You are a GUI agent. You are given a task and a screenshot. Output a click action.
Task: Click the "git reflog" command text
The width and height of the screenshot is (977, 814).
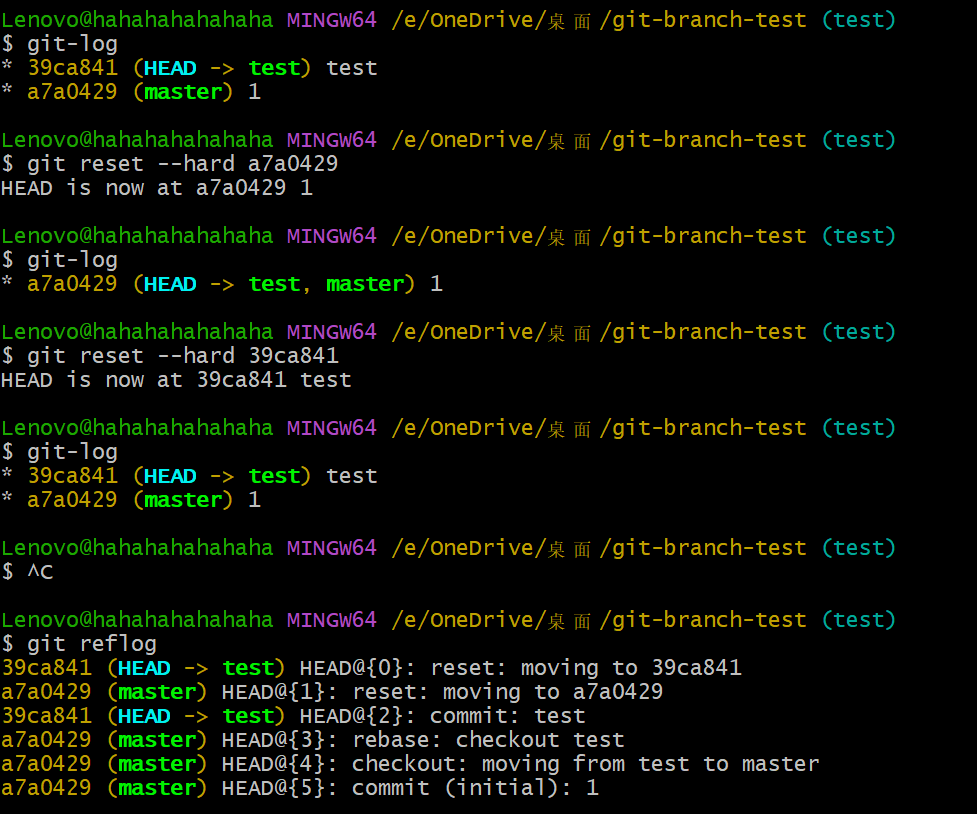click(x=92, y=644)
